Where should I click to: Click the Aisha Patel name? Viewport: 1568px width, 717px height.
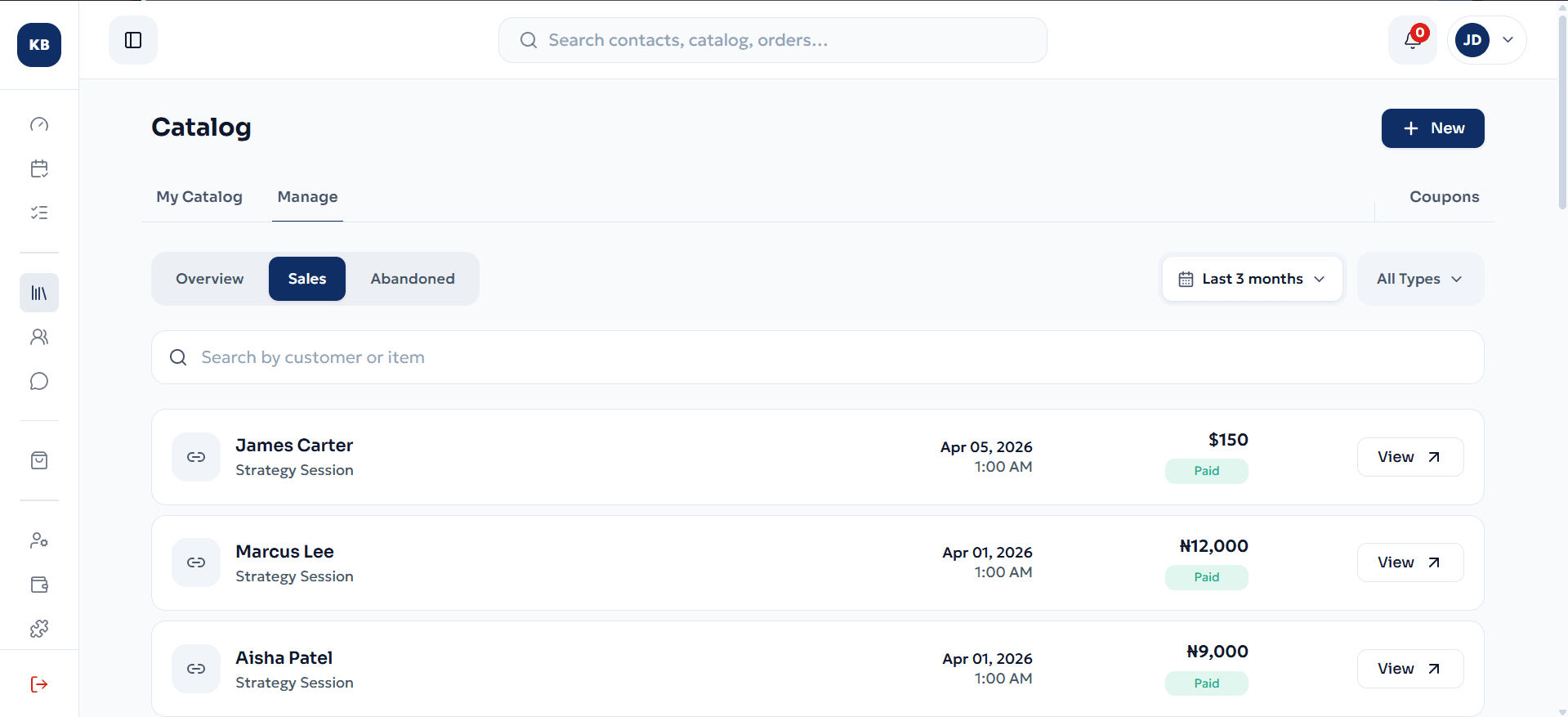point(284,658)
